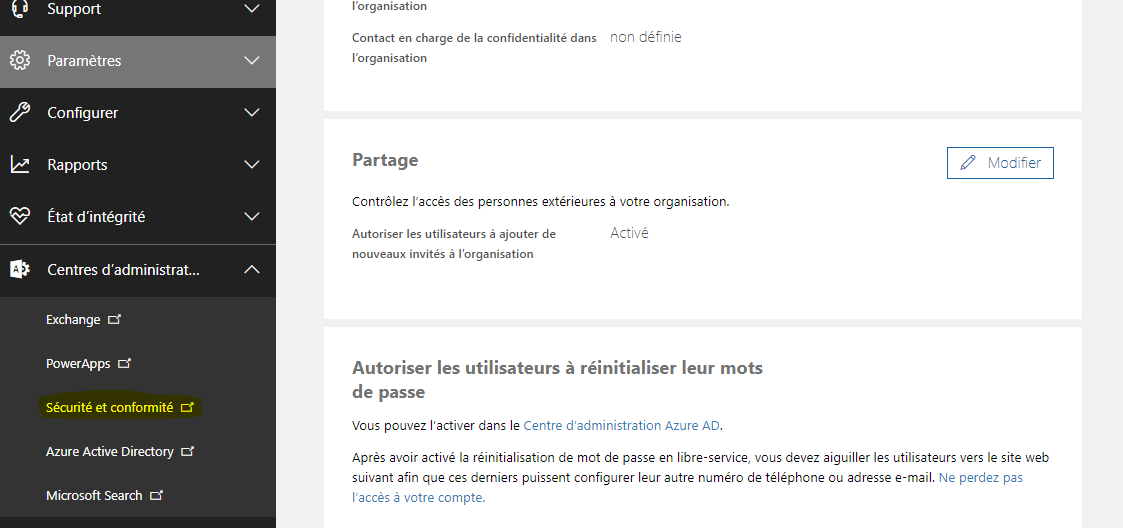Image resolution: width=1123 pixels, height=528 pixels.
Task: Expand the Support menu chevron
Action: coord(251,9)
